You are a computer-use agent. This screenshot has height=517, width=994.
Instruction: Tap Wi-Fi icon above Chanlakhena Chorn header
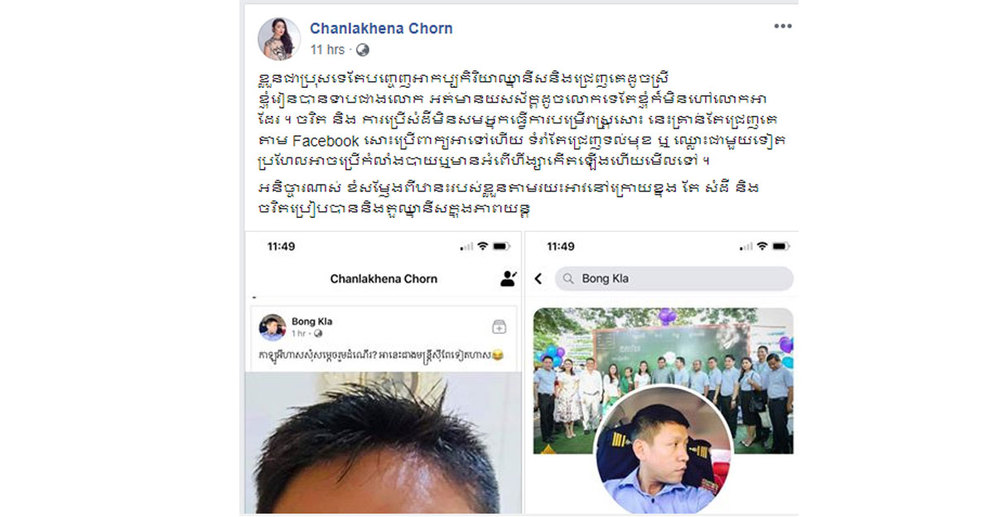(x=482, y=246)
